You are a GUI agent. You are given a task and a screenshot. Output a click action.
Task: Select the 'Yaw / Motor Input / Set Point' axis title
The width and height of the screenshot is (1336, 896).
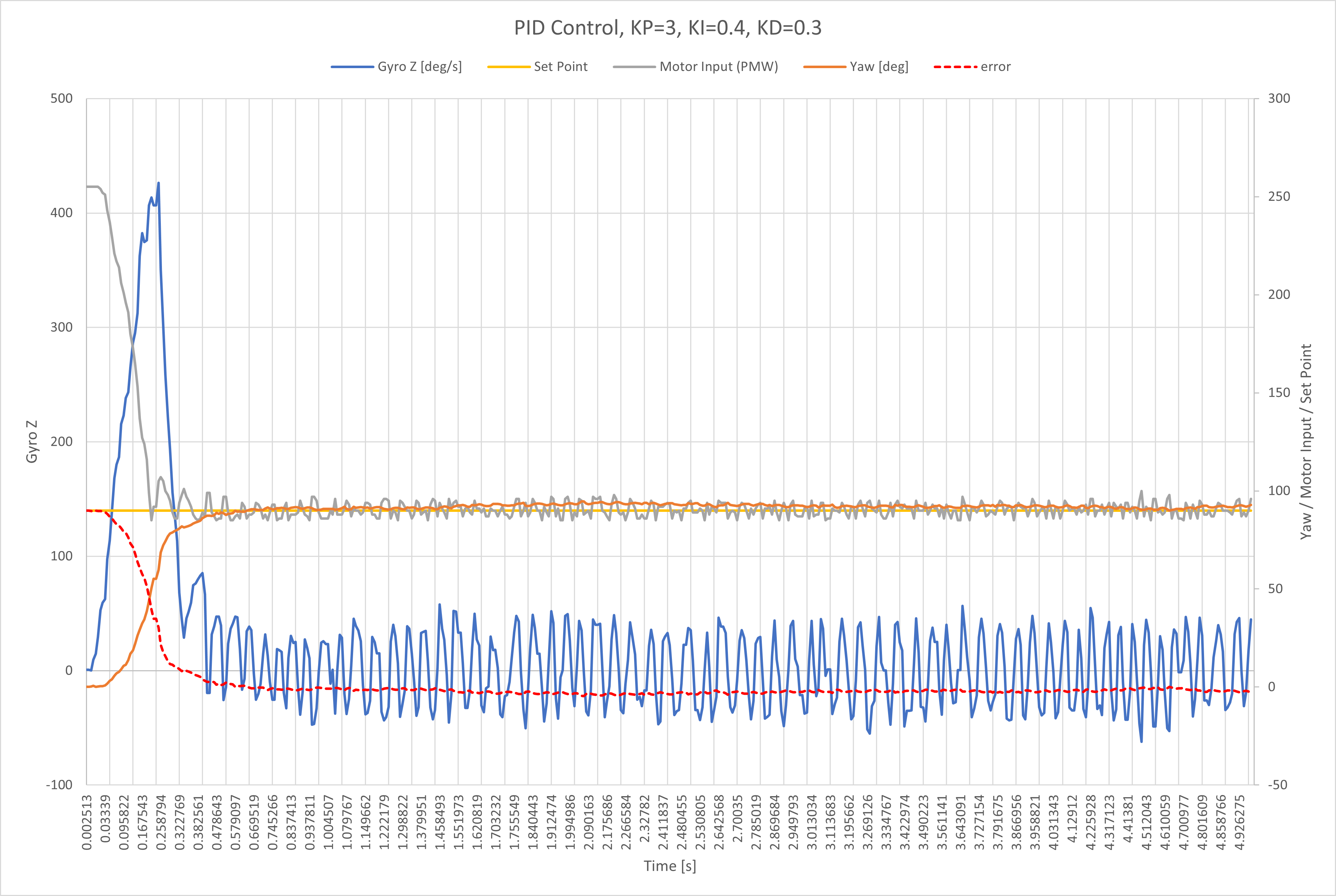click(x=1306, y=442)
